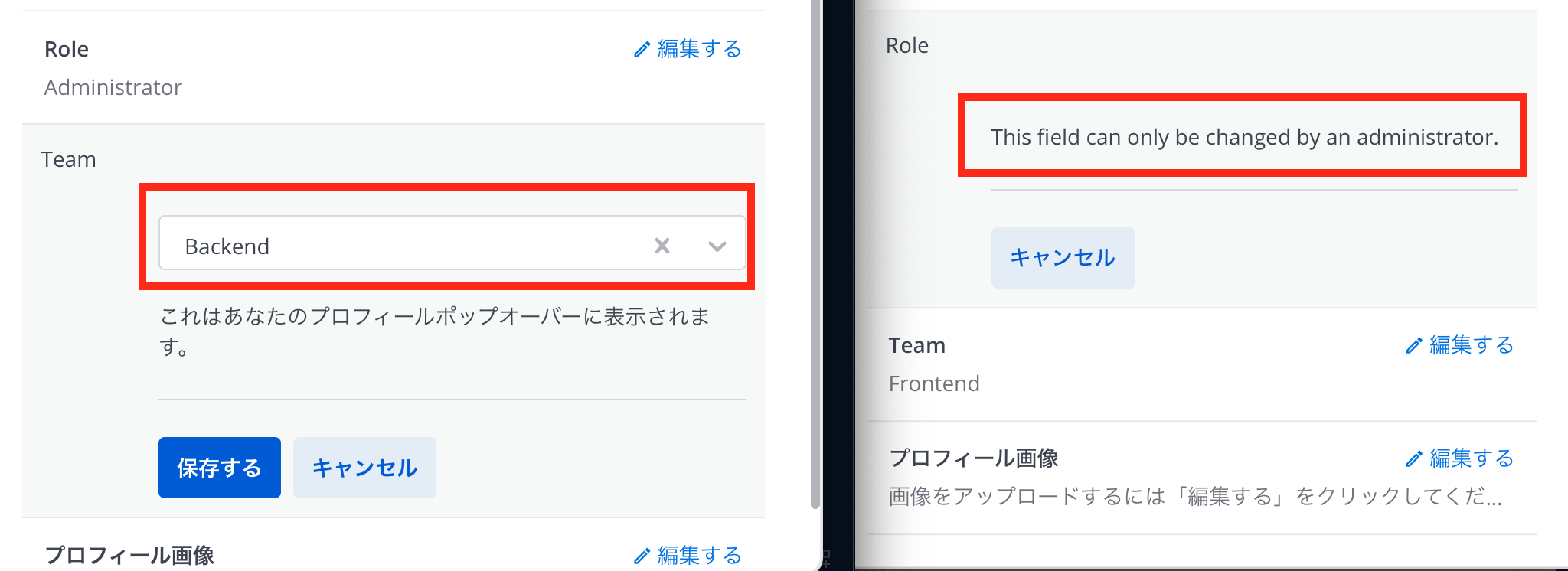Expand the Team dropdown chevron arrow
The height and width of the screenshot is (571, 1568).
(717, 246)
